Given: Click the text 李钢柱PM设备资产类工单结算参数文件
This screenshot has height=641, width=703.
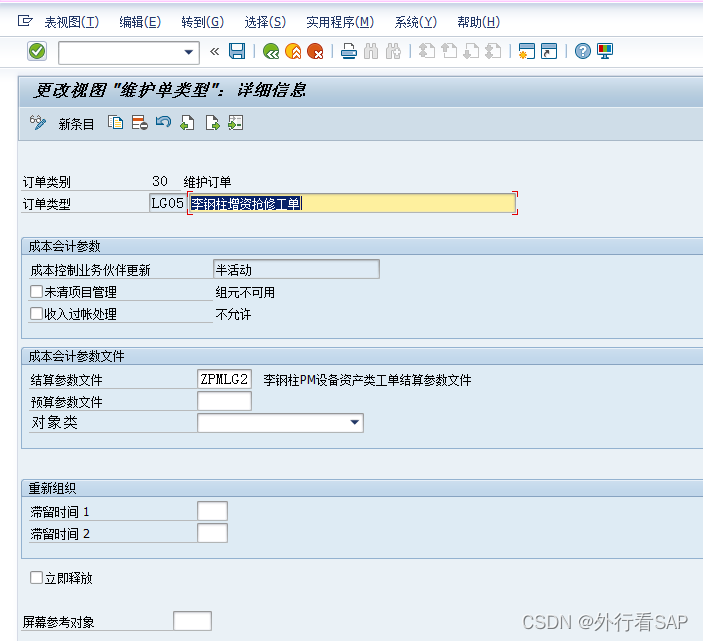Looking at the screenshot, I should click(x=367, y=380).
